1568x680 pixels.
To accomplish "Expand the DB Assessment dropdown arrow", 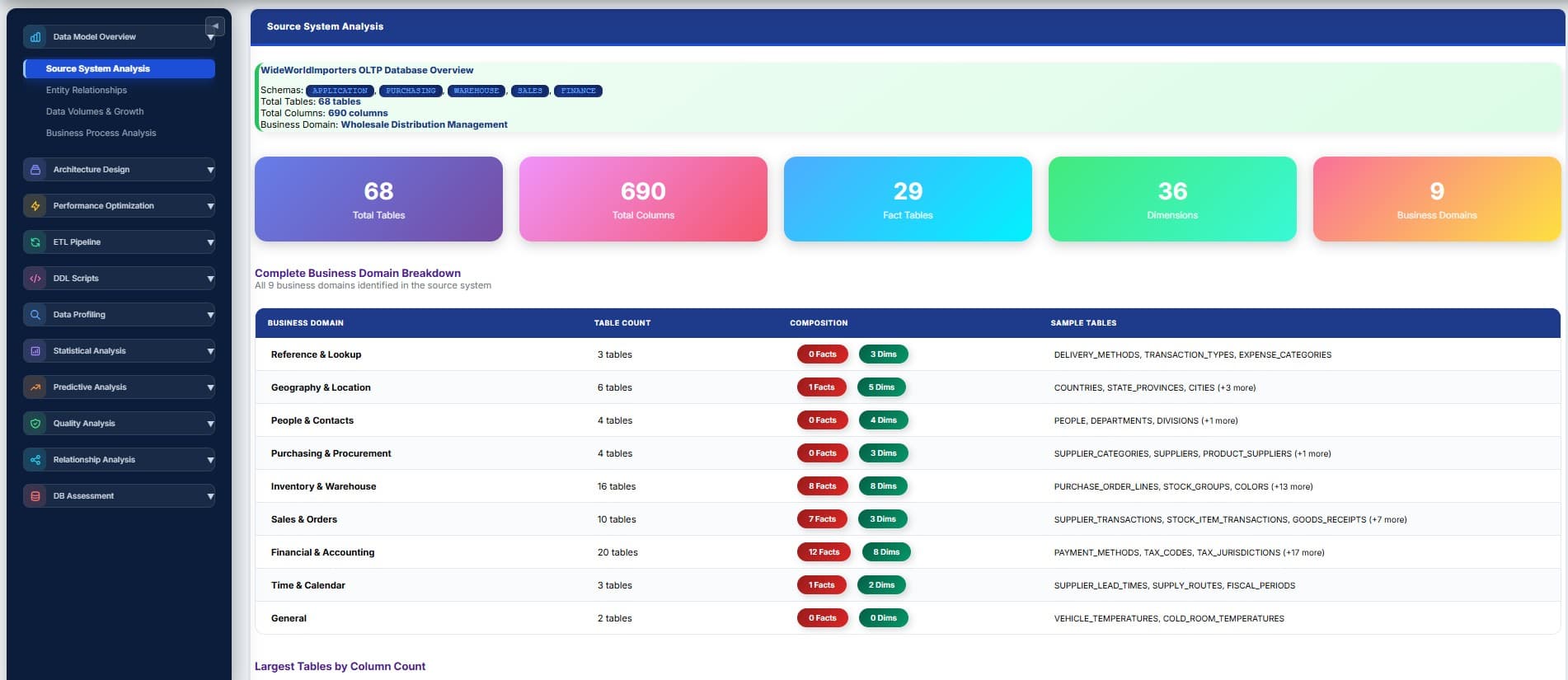I will pos(210,496).
